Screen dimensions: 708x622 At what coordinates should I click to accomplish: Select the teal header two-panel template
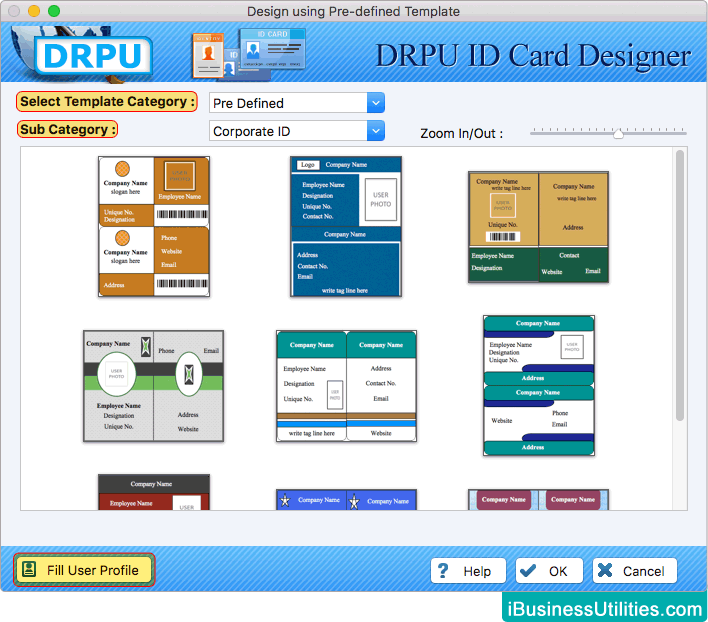coord(346,386)
